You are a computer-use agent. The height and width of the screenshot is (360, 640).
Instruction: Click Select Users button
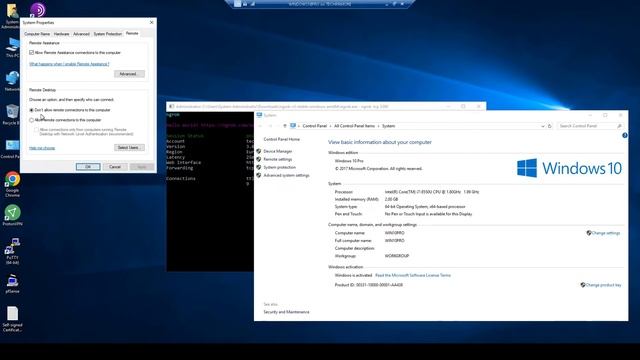pyautogui.click(x=129, y=147)
